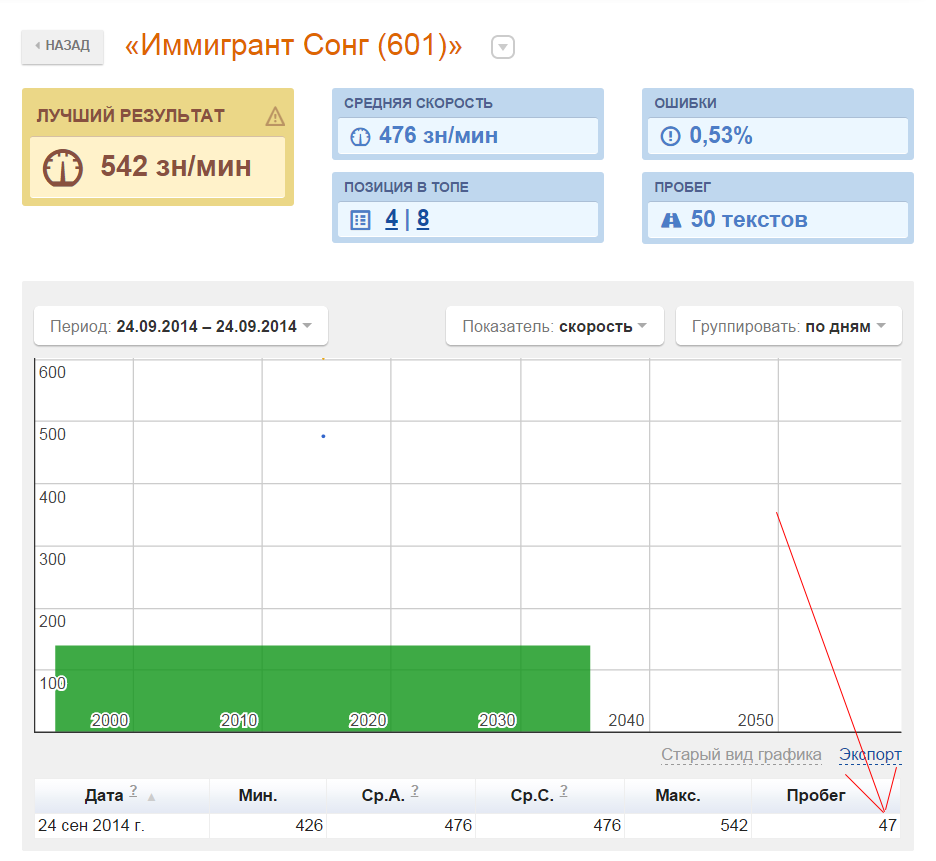
Task: Click 542 зн/мин best result value
Action: pyautogui.click(x=176, y=167)
